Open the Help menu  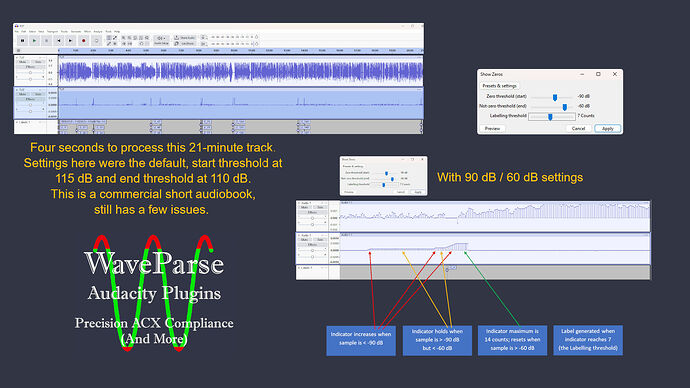(117, 32)
